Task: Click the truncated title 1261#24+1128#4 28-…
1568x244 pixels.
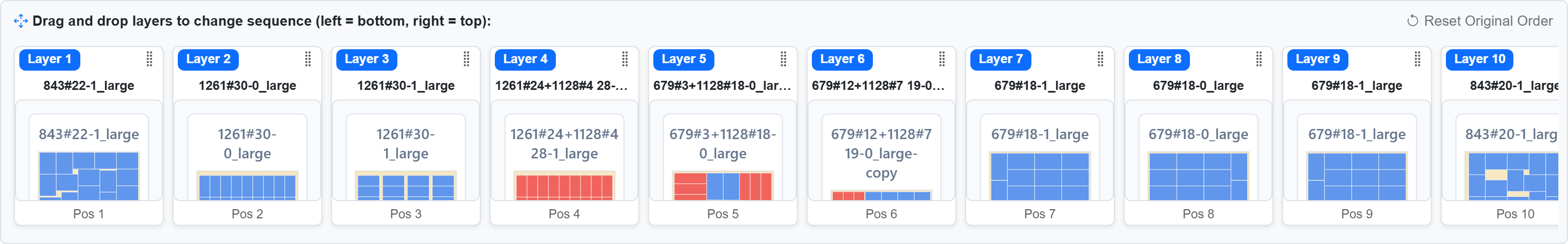Action: (561, 86)
